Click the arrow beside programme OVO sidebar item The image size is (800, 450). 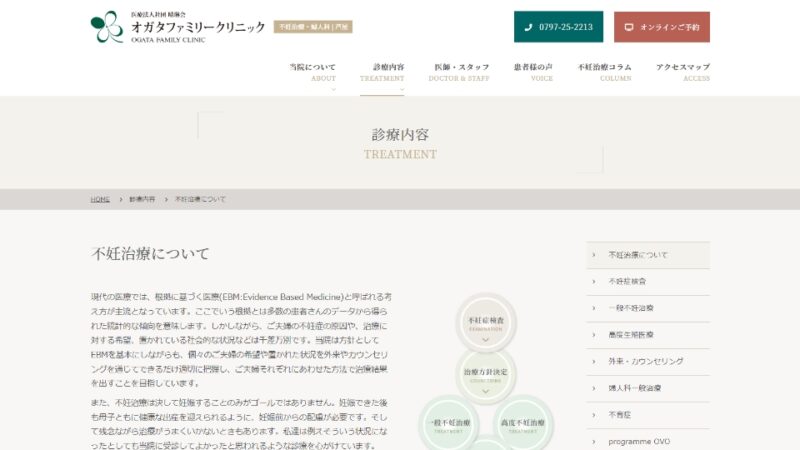593,441
